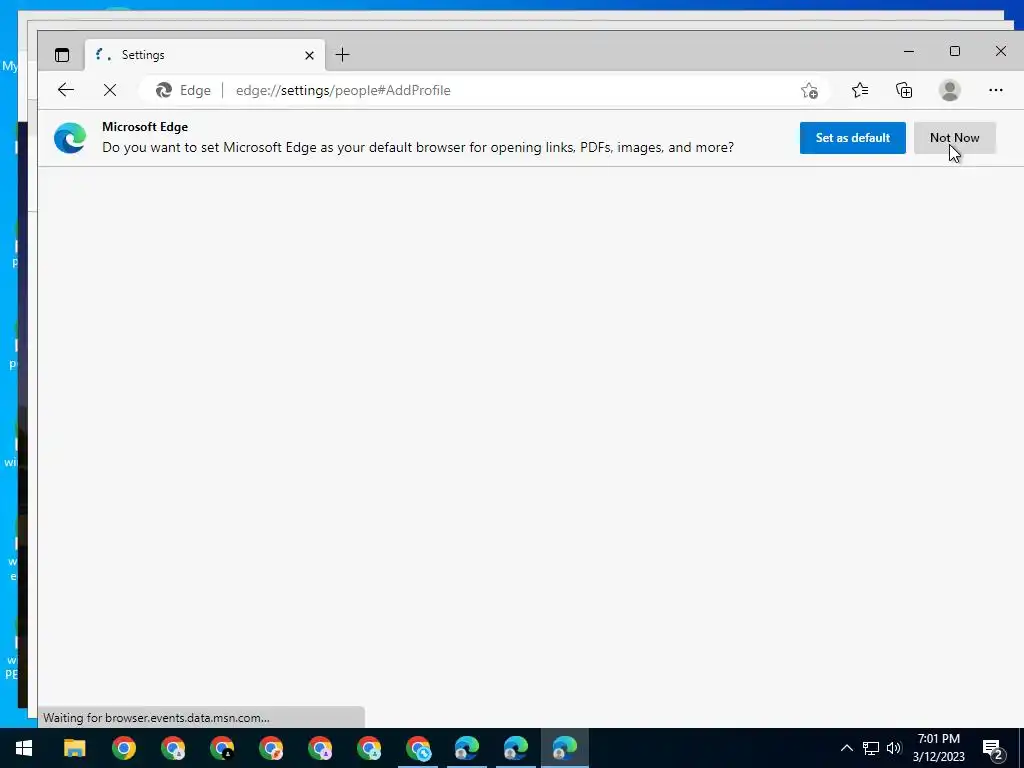Stop loading the page
Viewport: 1024px width, 768px height.
tap(110, 90)
